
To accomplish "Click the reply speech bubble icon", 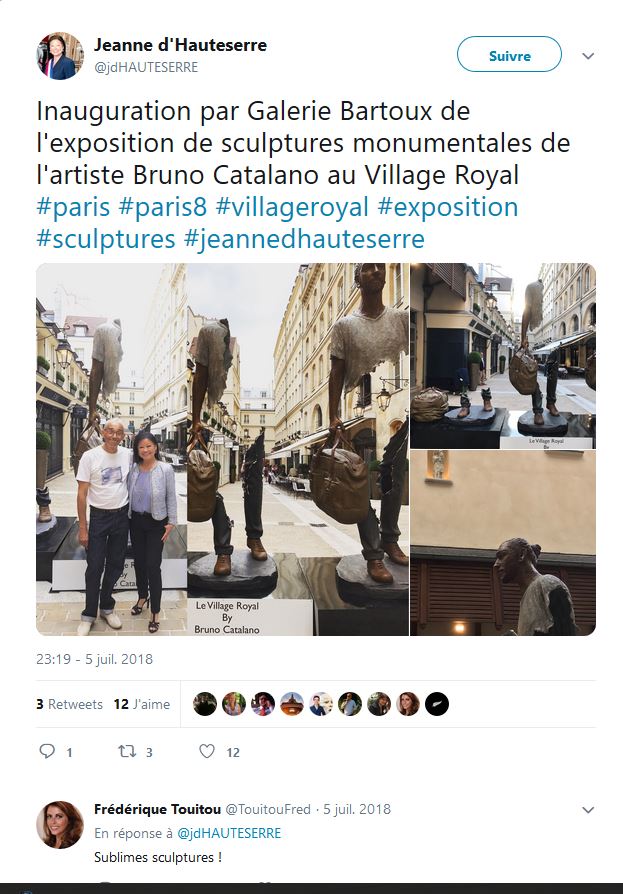I will coord(47,751).
